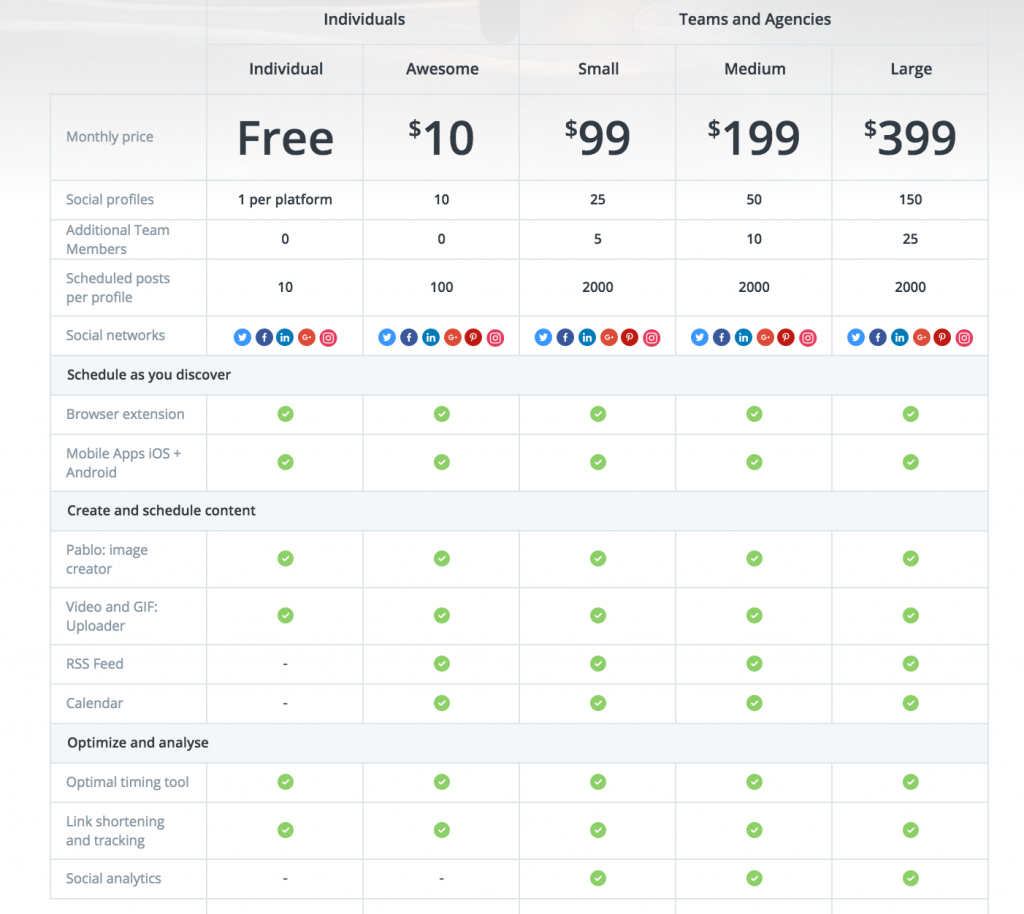Click the $10 Awesome plan price
The height and width of the screenshot is (914, 1024).
point(441,138)
